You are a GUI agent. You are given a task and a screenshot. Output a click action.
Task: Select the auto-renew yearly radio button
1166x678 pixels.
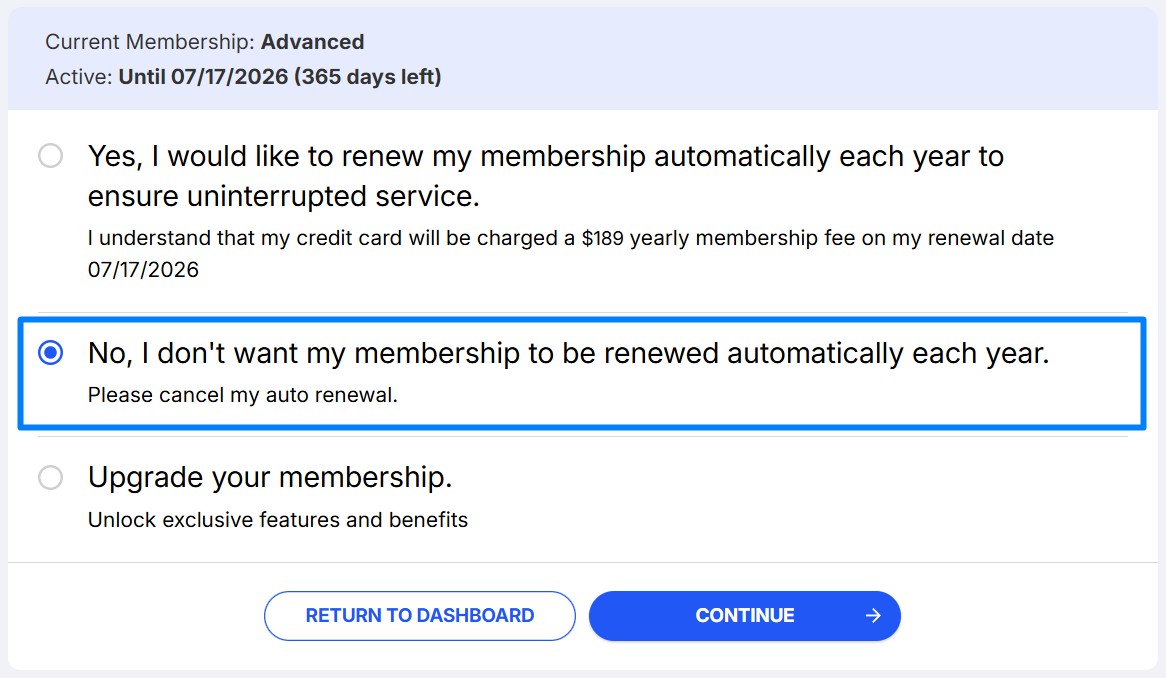pyautogui.click(x=50, y=156)
